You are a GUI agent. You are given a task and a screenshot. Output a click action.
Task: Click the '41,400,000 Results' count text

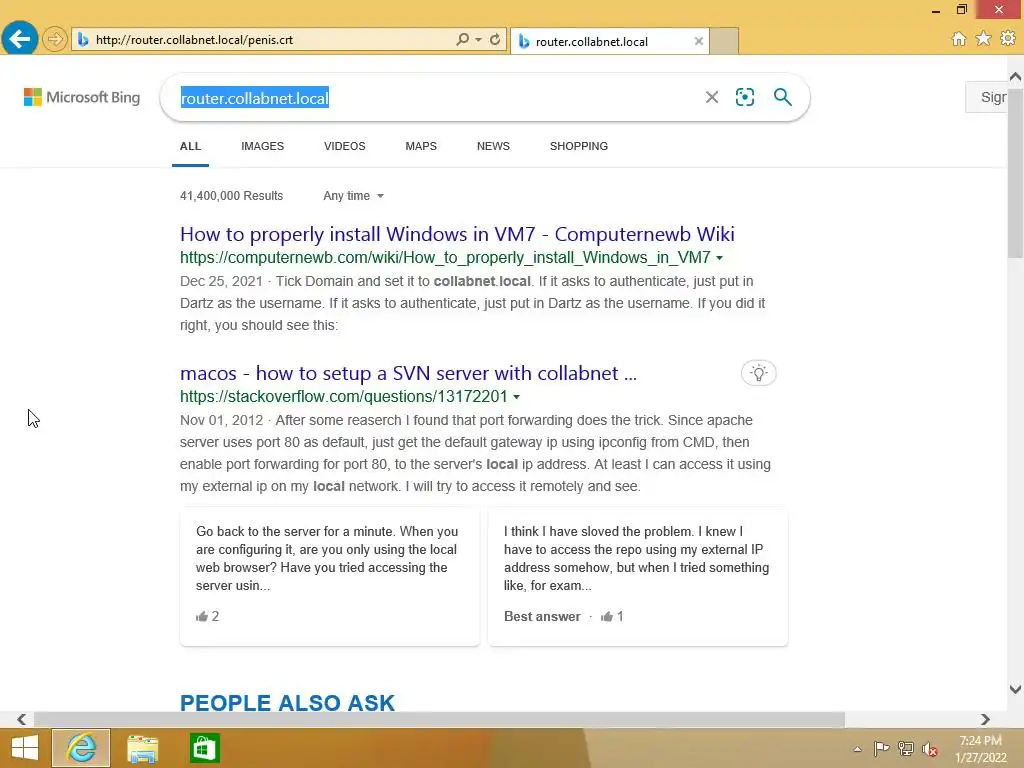[x=231, y=196]
